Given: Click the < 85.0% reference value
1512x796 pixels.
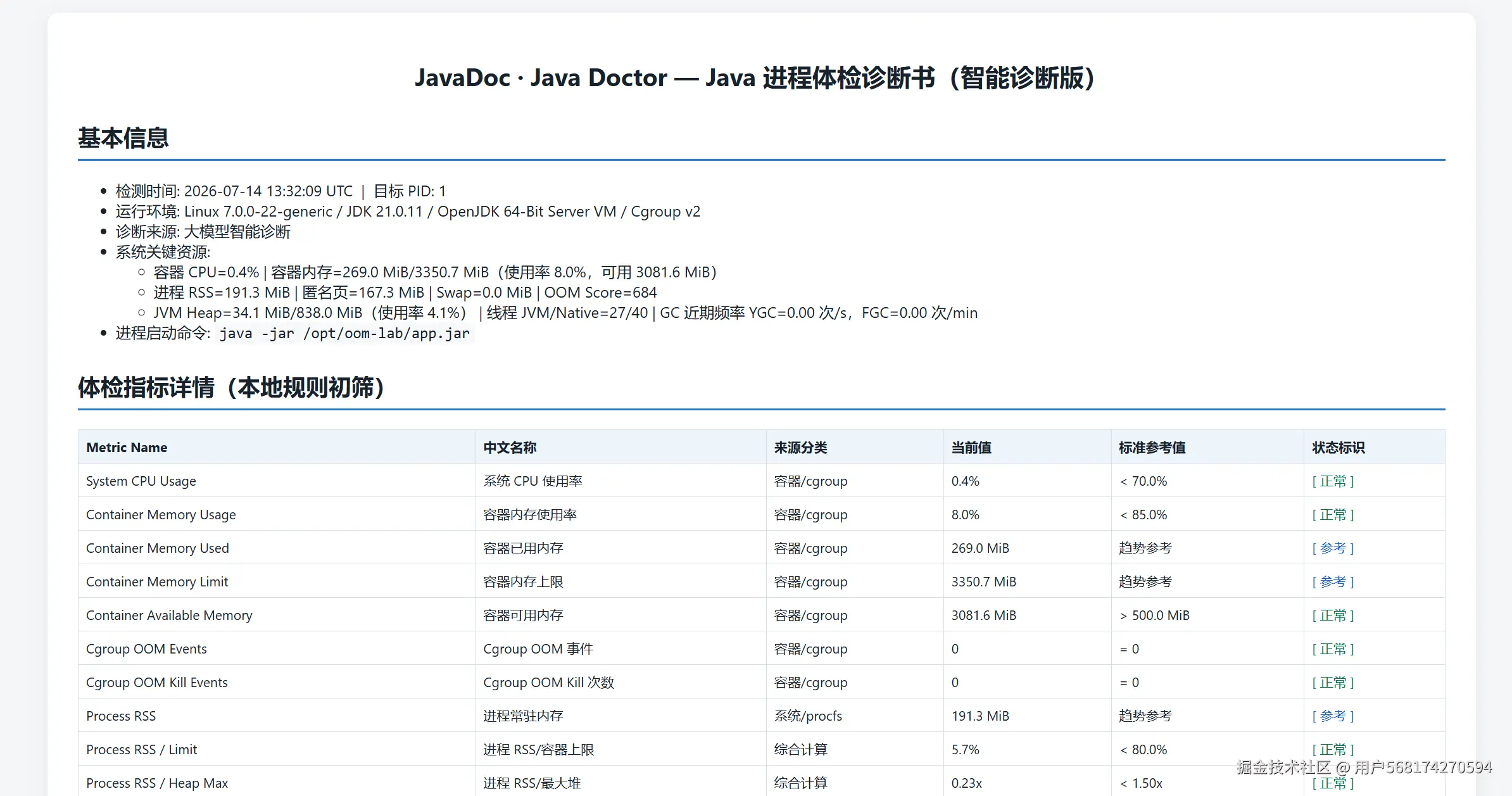Looking at the screenshot, I should pyautogui.click(x=1143, y=514).
